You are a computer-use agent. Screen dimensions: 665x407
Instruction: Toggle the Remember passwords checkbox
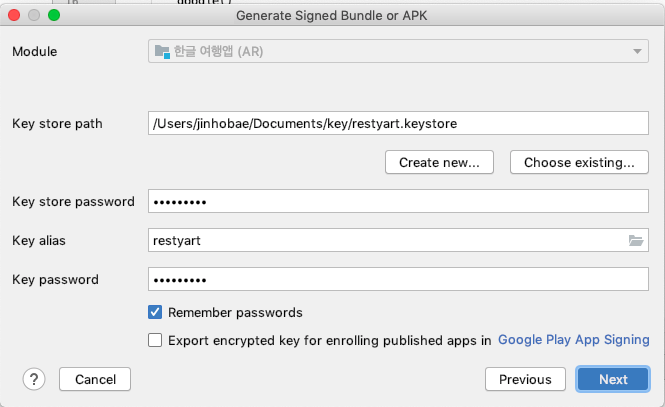(155, 313)
